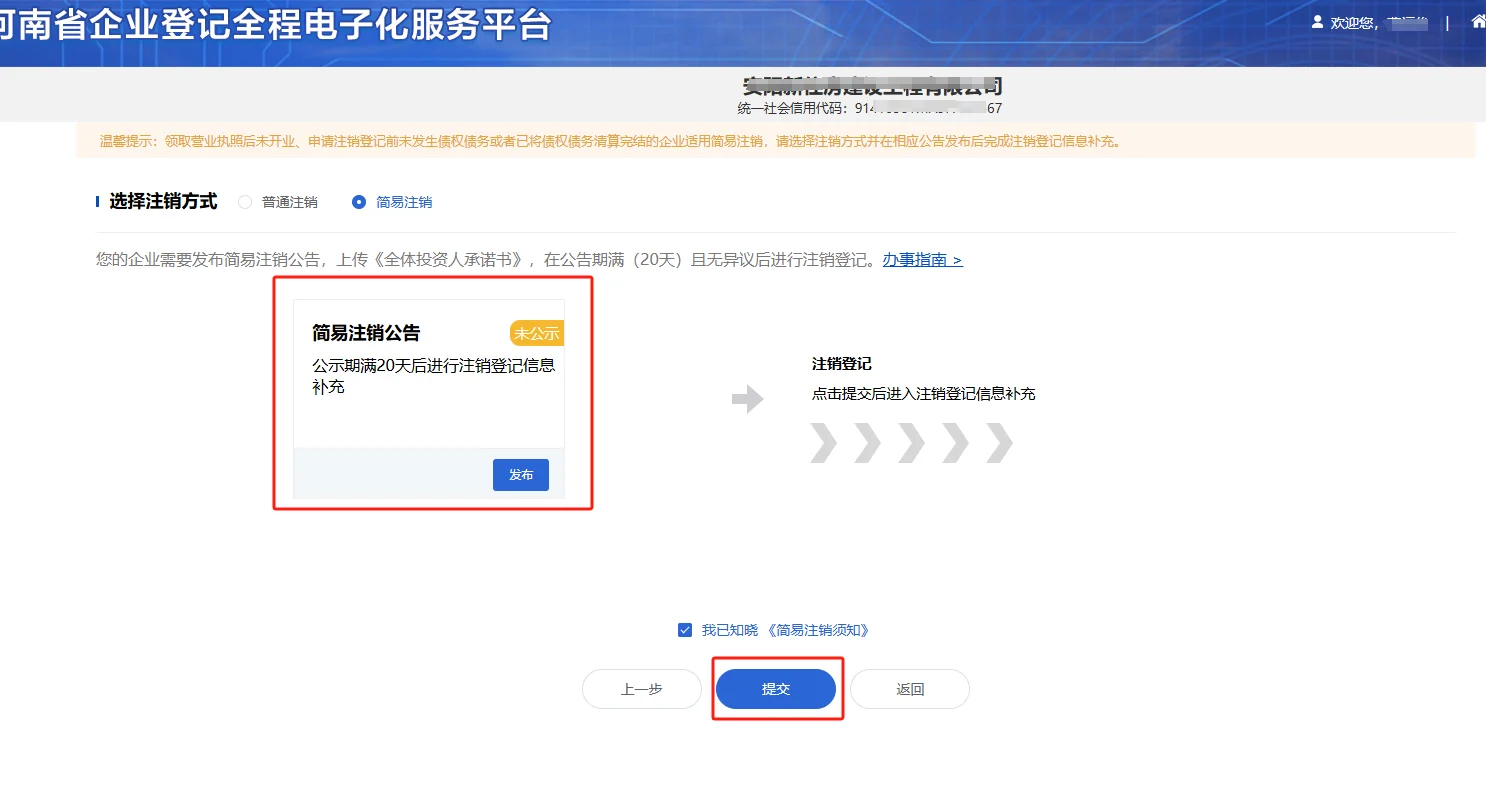Image resolution: width=1486 pixels, height=791 pixels.
Task: Click the 发布 publish button
Action: (x=520, y=475)
